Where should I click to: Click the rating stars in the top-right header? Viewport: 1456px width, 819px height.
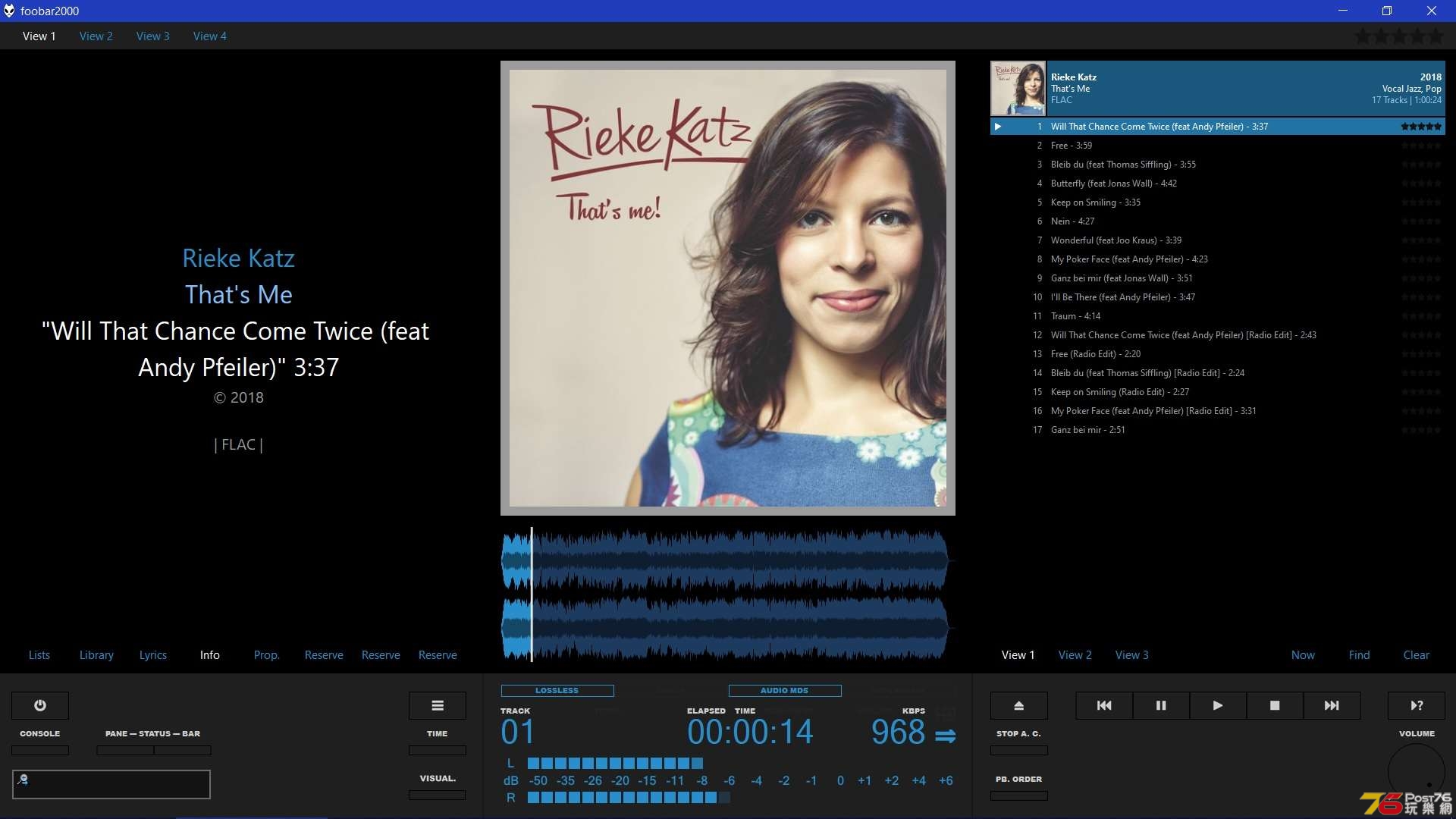pyautogui.click(x=1399, y=36)
